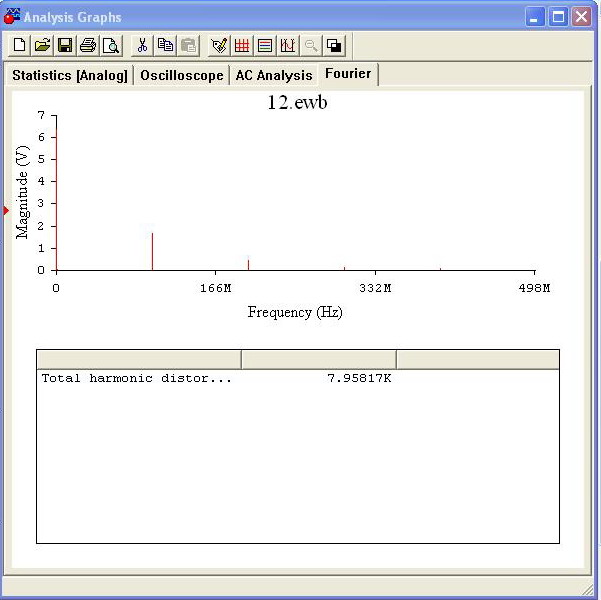Select the Fourier tab
This screenshot has height=600, width=601.
pyautogui.click(x=347, y=75)
